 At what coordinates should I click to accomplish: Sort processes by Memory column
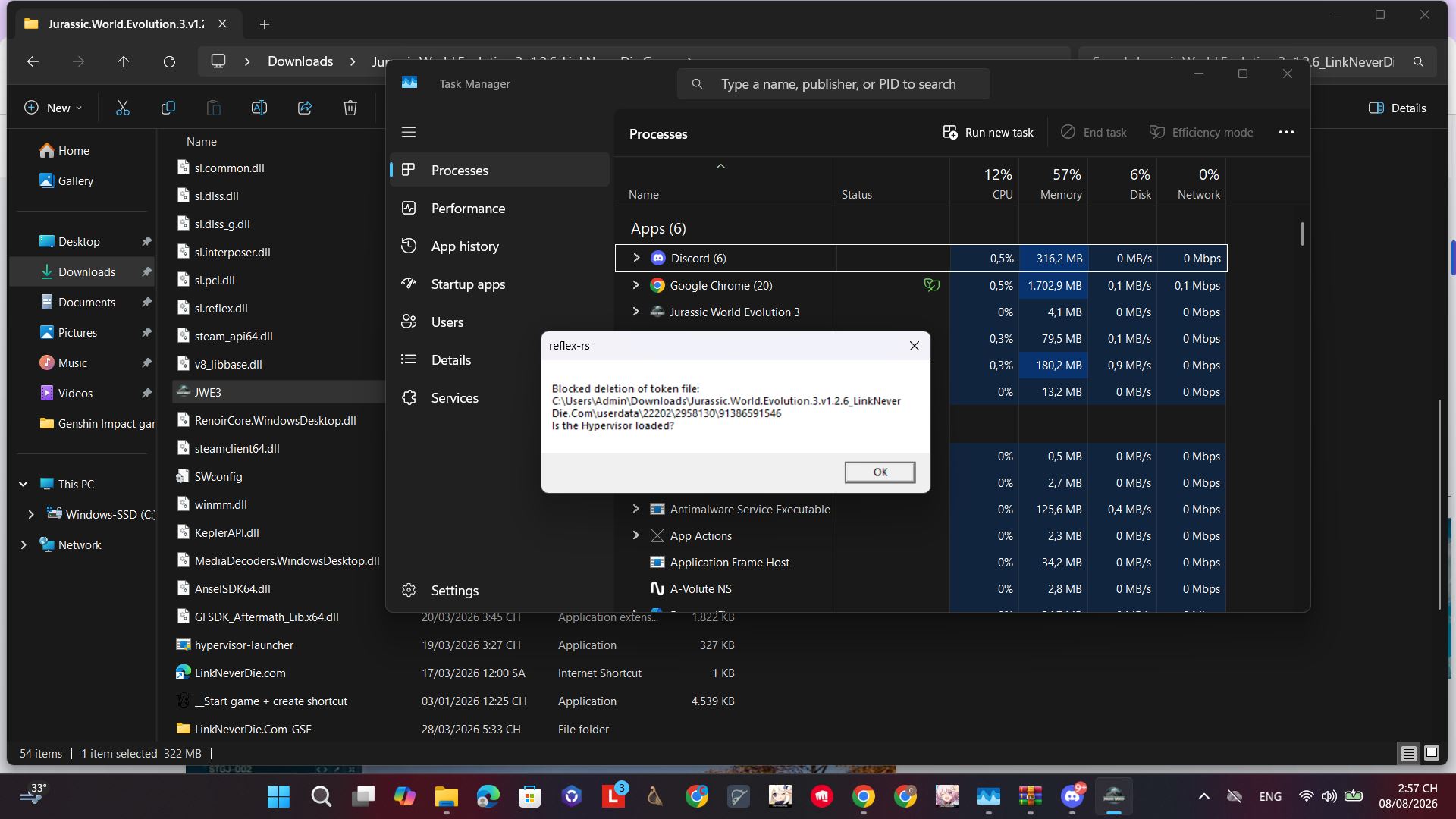(1053, 183)
